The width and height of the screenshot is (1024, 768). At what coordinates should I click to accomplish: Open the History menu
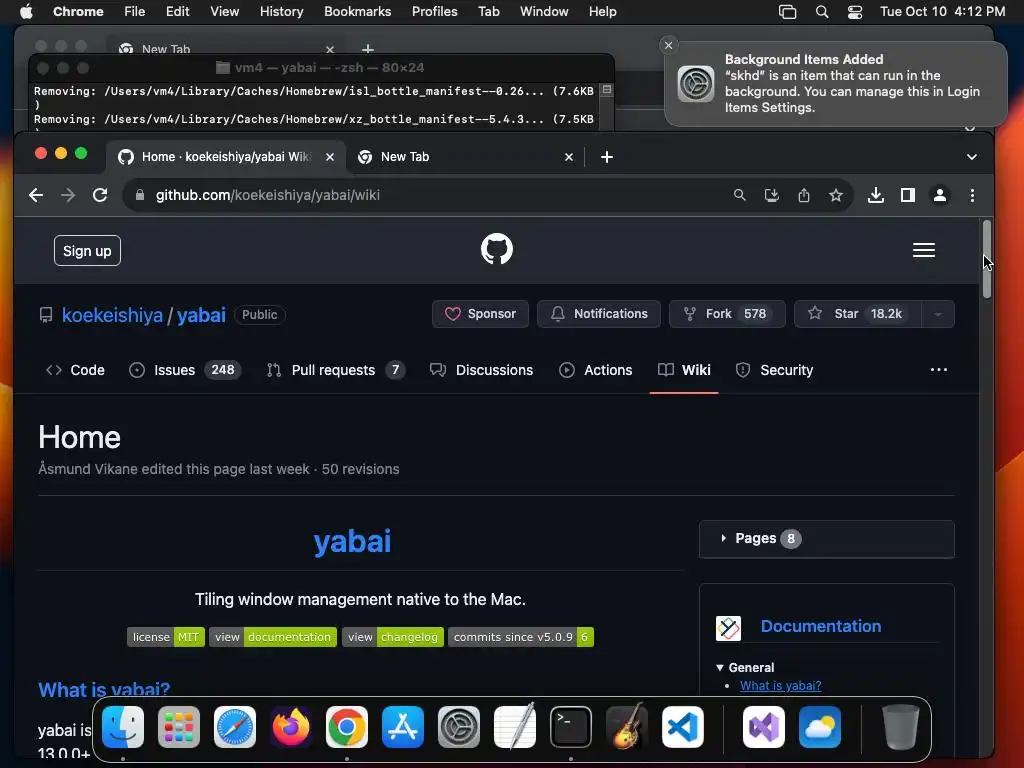click(x=281, y=12)
